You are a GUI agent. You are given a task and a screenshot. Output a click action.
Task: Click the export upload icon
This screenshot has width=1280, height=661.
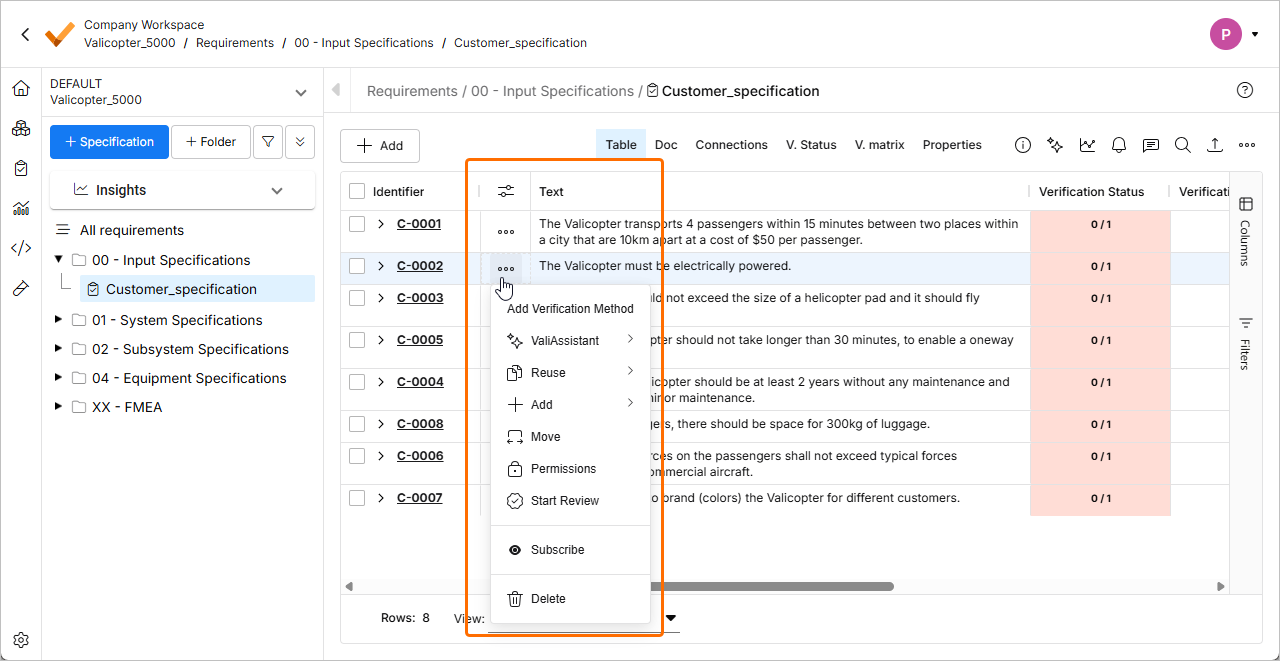click(x=1215, y=145)
